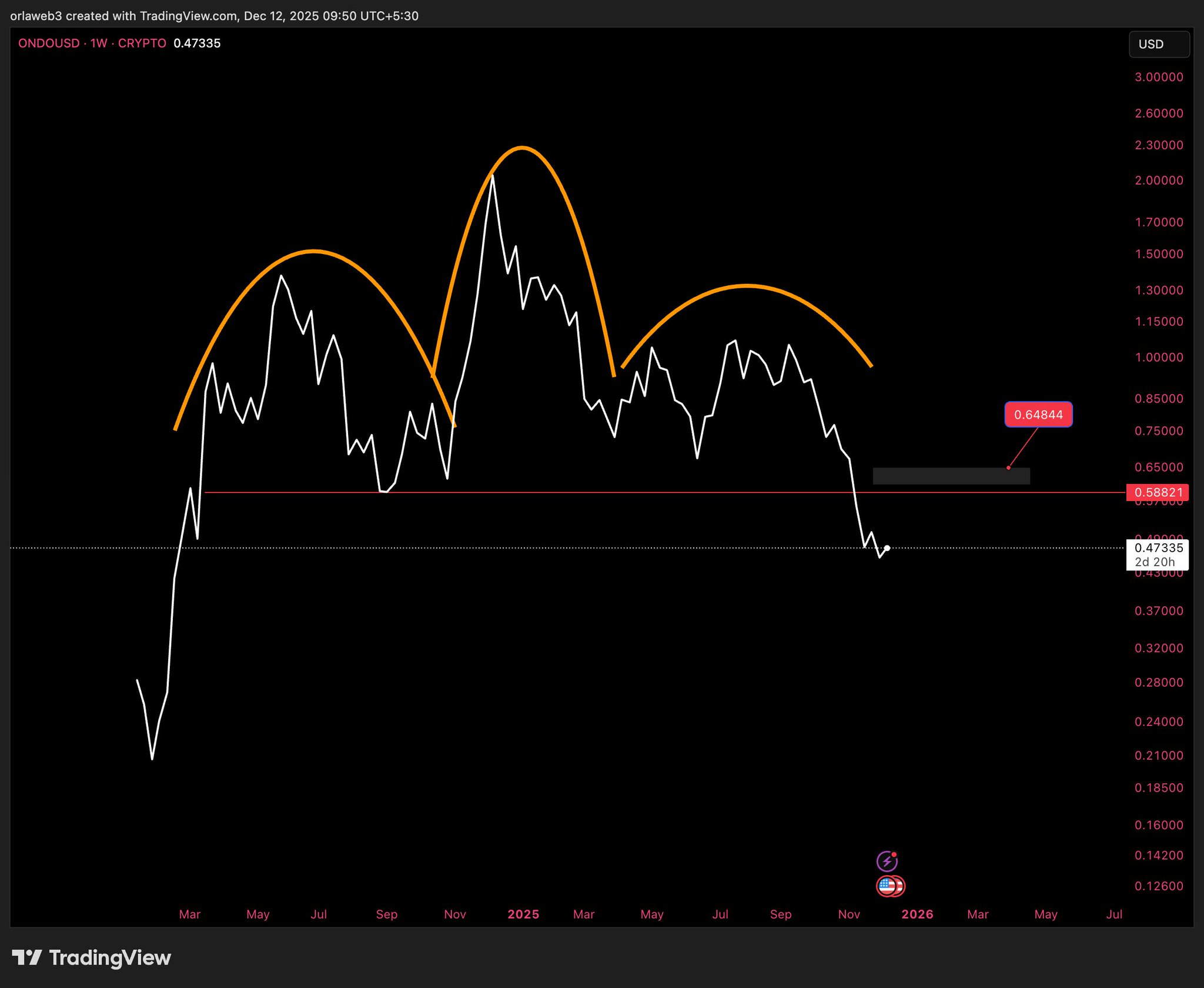Click the white last-price dot on the chart
Image resolution: width=1204 pixels, height=988 pixels.
click(x=887, y=548)
